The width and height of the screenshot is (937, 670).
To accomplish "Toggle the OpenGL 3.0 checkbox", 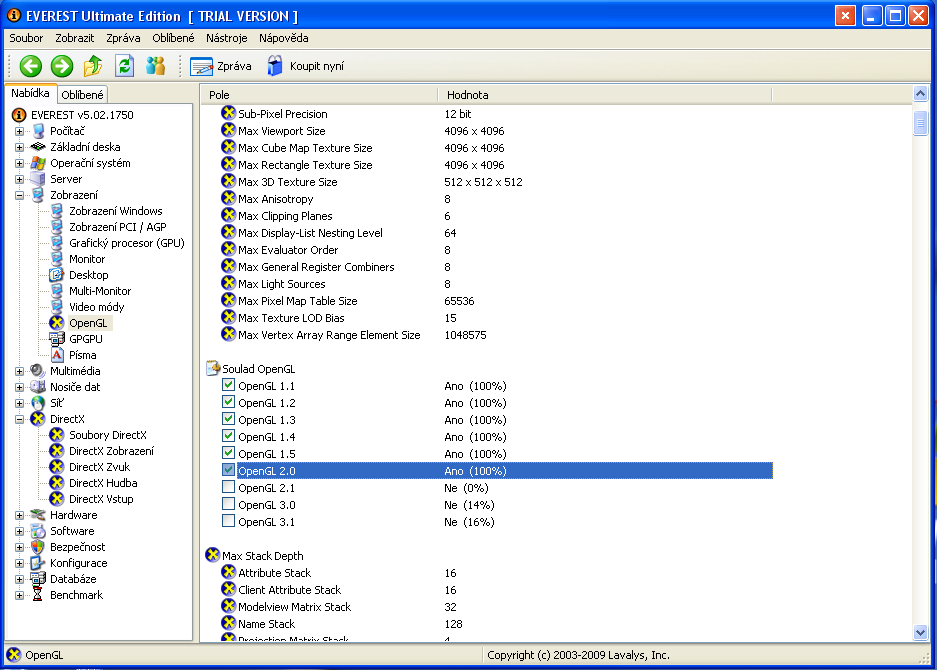I will (x=228, y=504).
